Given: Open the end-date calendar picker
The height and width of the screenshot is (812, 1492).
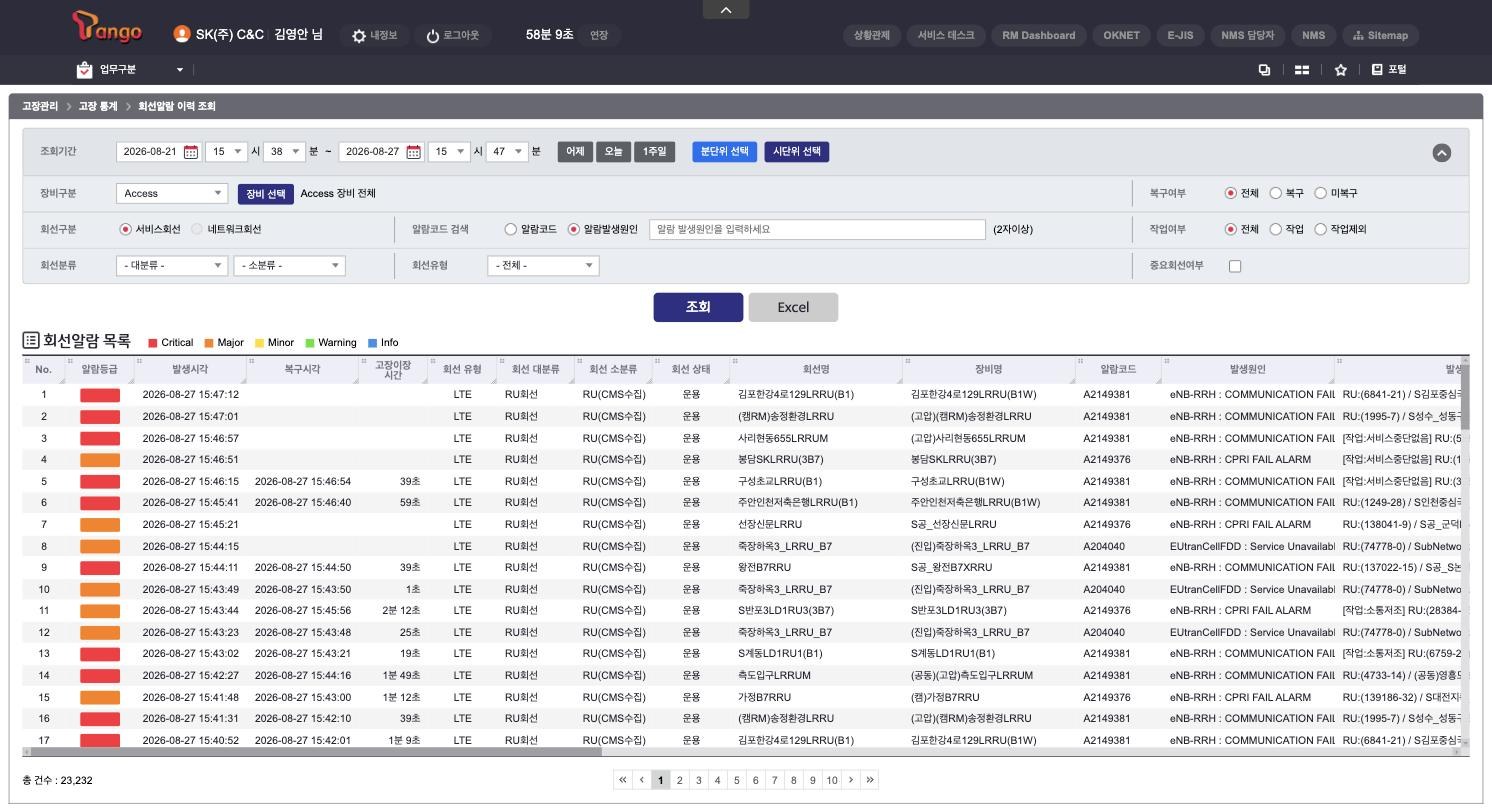Looking at the screenshot, I should click(x=413, y=152).
